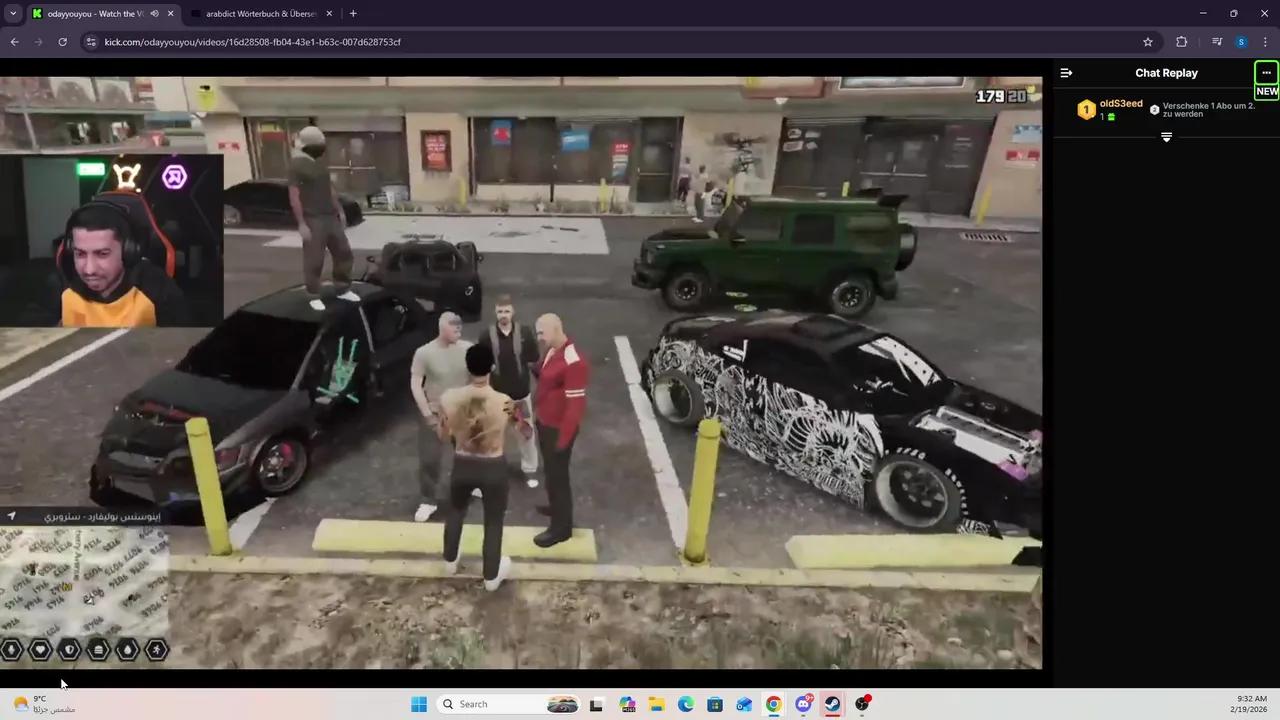
Task: Close the odayyouyou browser tab
Action: coord(170,14)
